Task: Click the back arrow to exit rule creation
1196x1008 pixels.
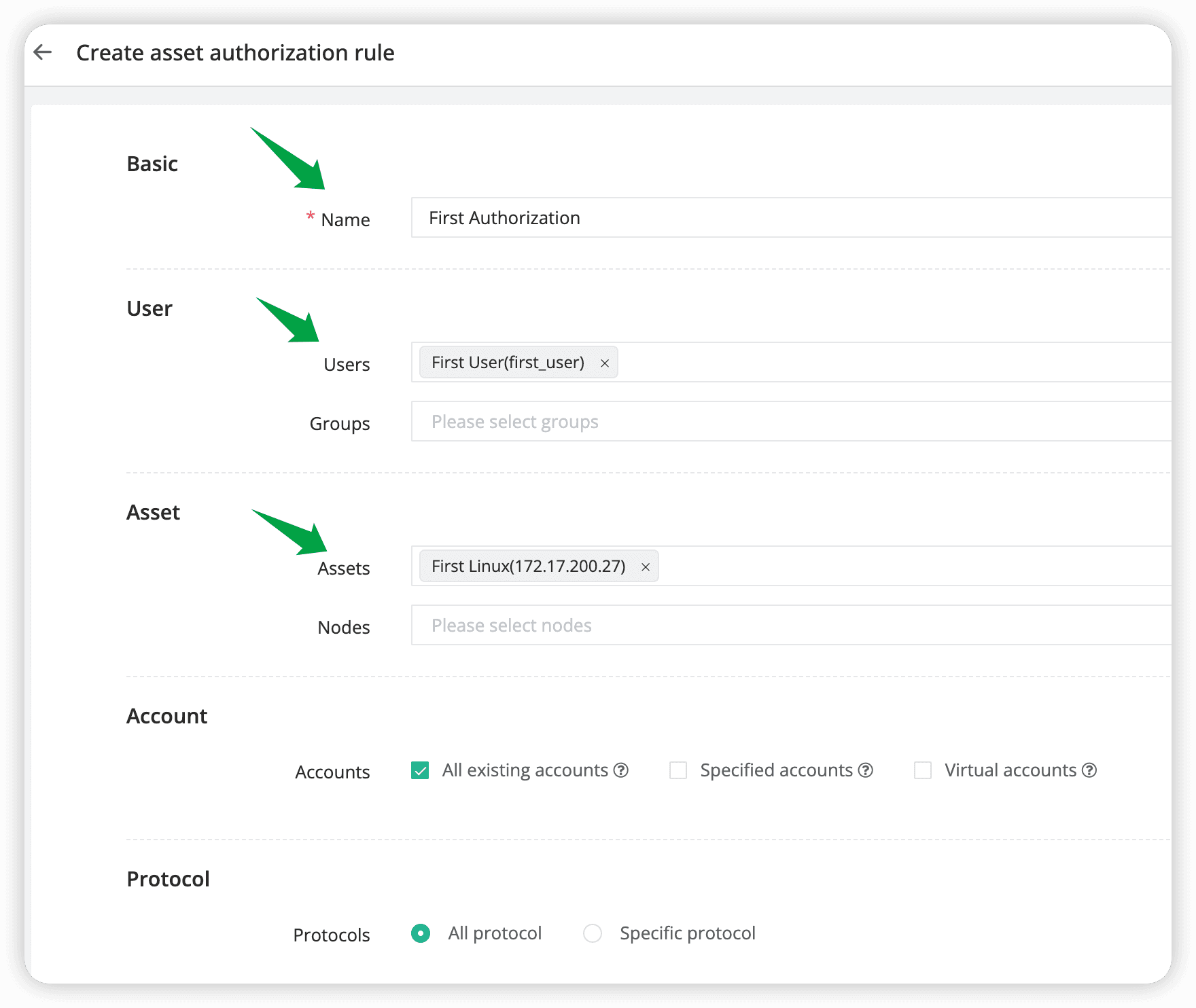Action: click(43, 52)
